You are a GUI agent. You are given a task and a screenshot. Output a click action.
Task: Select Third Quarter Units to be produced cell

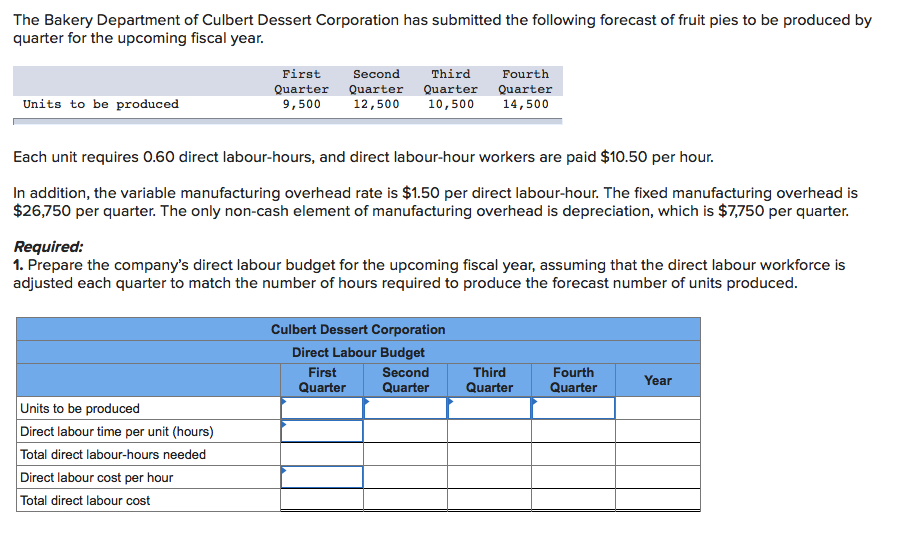[x=489, y=408]
